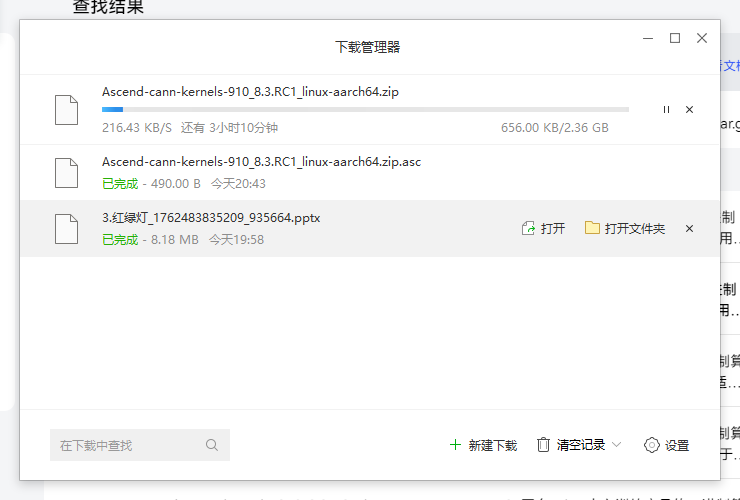Start a new download with 新建下载
This screenshot has width=740, height=500.
[483, 445]
